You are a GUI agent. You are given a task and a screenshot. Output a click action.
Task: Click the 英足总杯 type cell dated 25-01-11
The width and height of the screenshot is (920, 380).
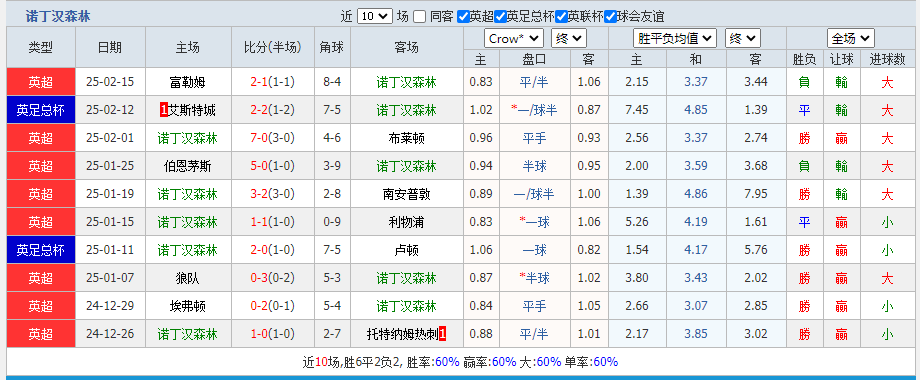40,250
